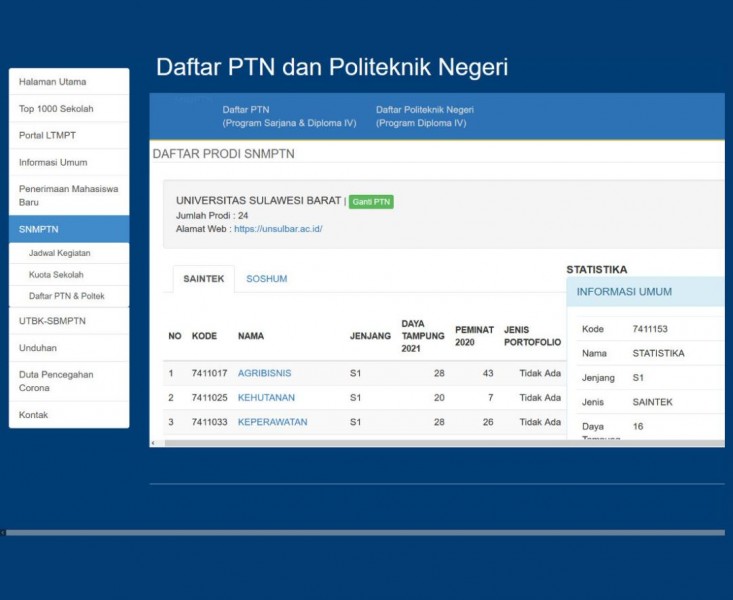Go to Top 1000 Sekolah page

click(57, 109)
